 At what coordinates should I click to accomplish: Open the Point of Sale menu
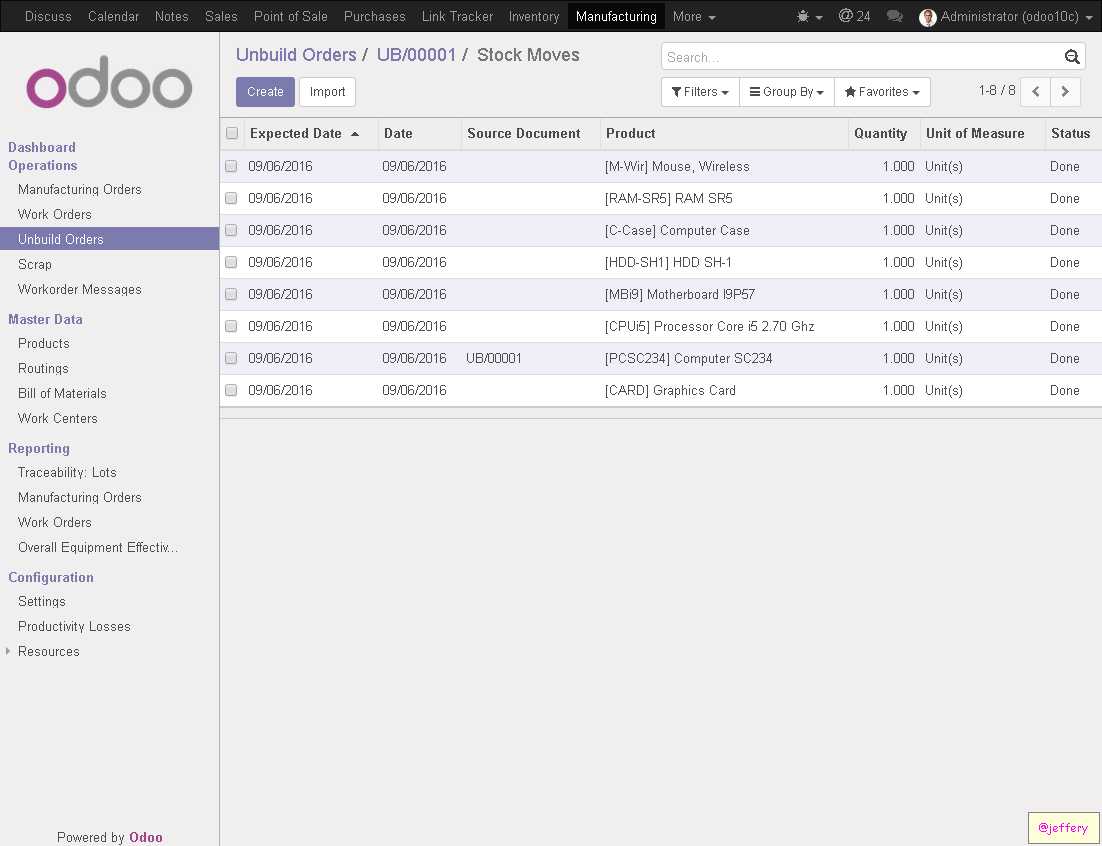click(290, 16)
